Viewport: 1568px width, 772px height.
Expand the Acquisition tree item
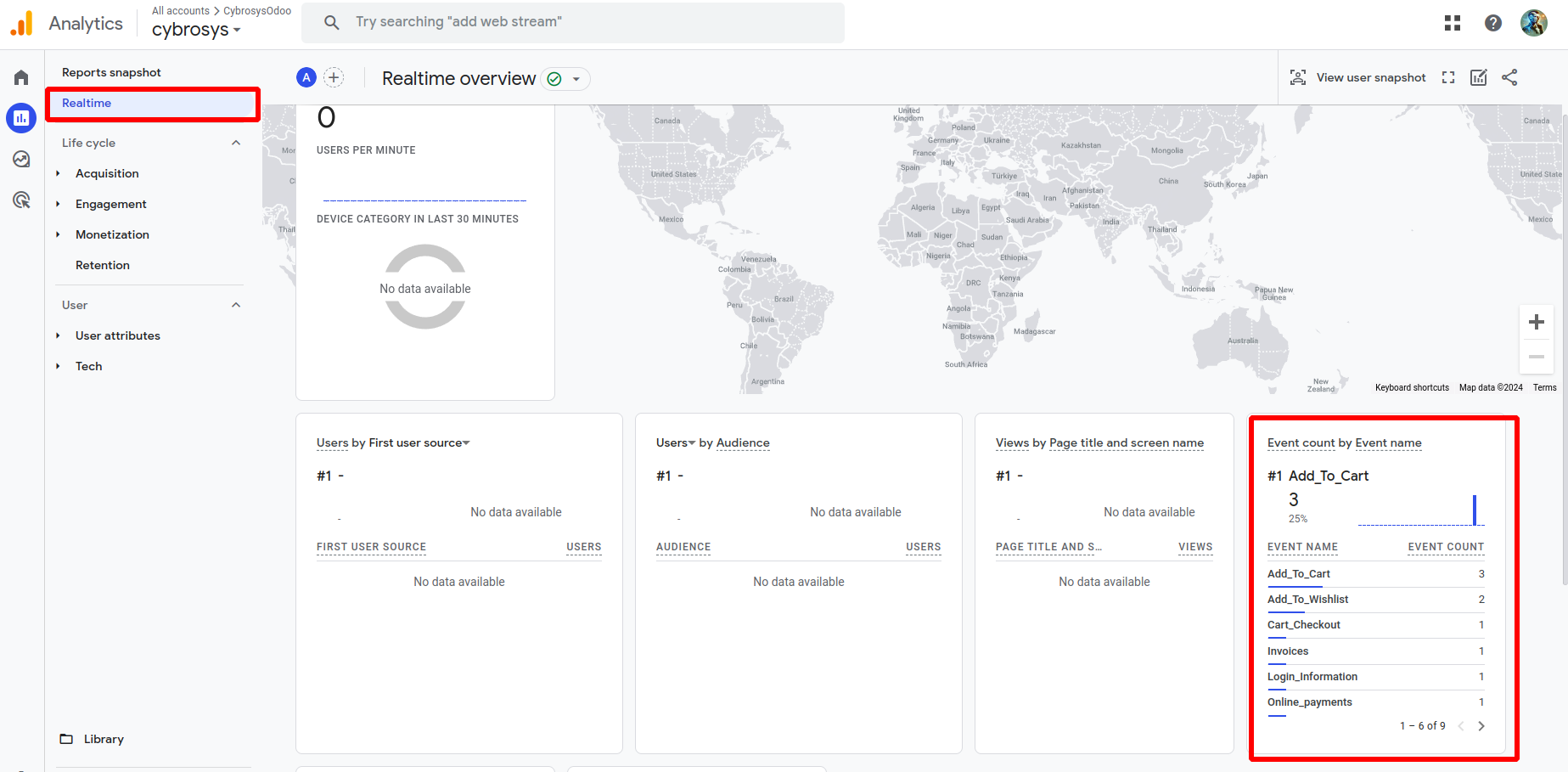tap(58, 173)
